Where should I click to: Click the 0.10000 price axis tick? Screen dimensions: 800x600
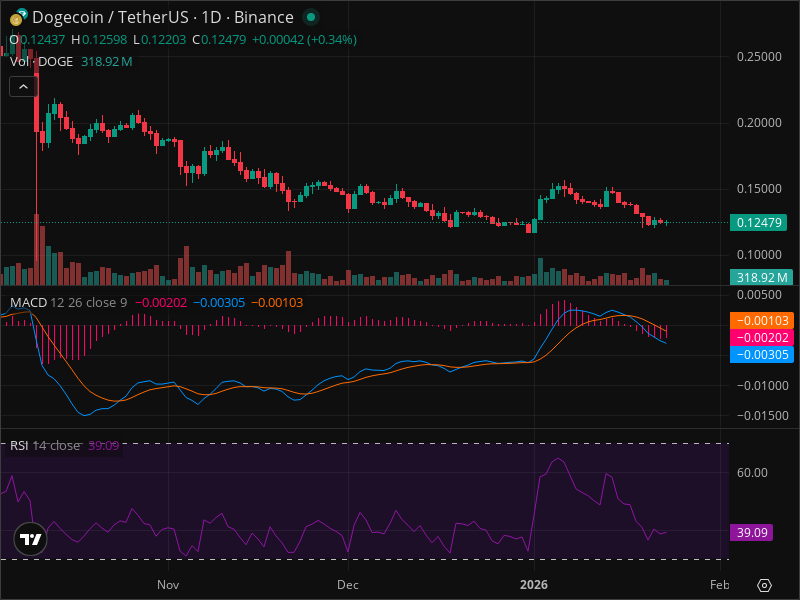(759, 255)
